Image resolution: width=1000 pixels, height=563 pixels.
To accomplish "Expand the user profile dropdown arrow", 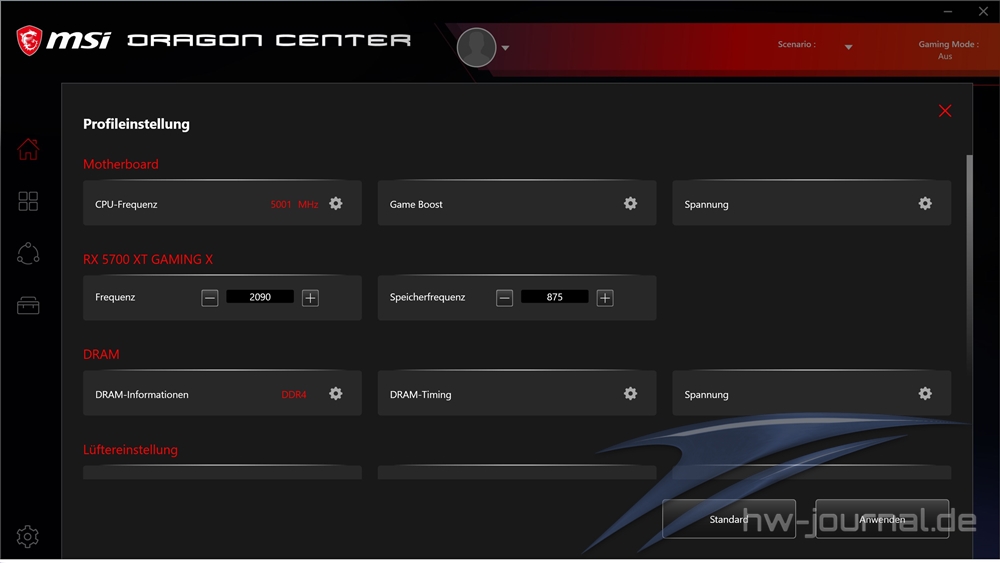I will click(505, 48).
